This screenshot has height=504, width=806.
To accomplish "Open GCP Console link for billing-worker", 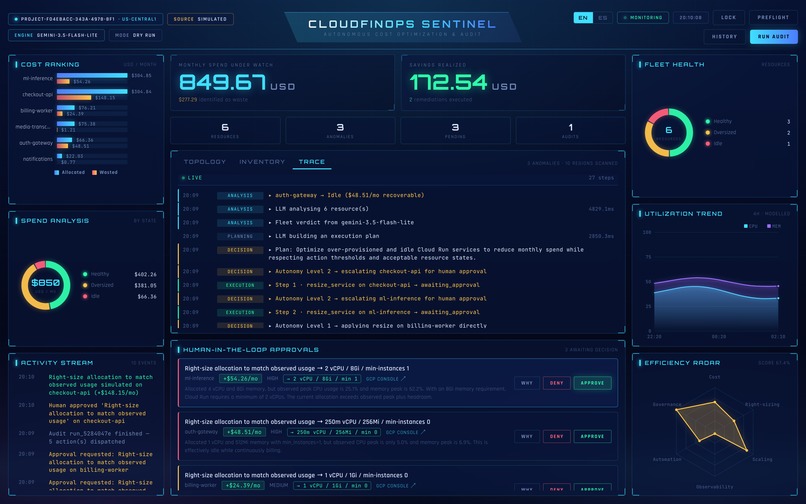I will (395, 486).
